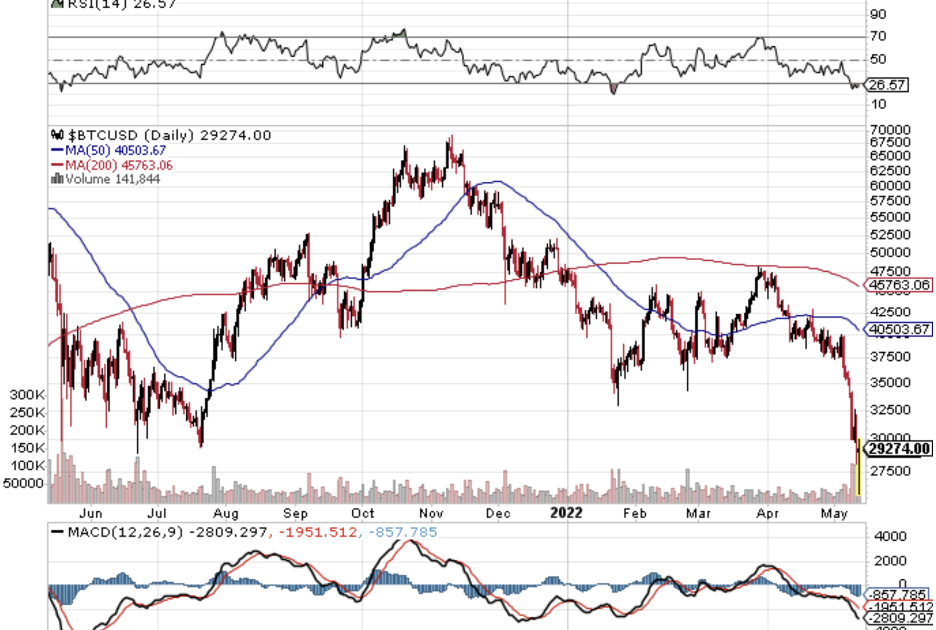Click the 45763.06 red axis price tag

pos(900,285)
